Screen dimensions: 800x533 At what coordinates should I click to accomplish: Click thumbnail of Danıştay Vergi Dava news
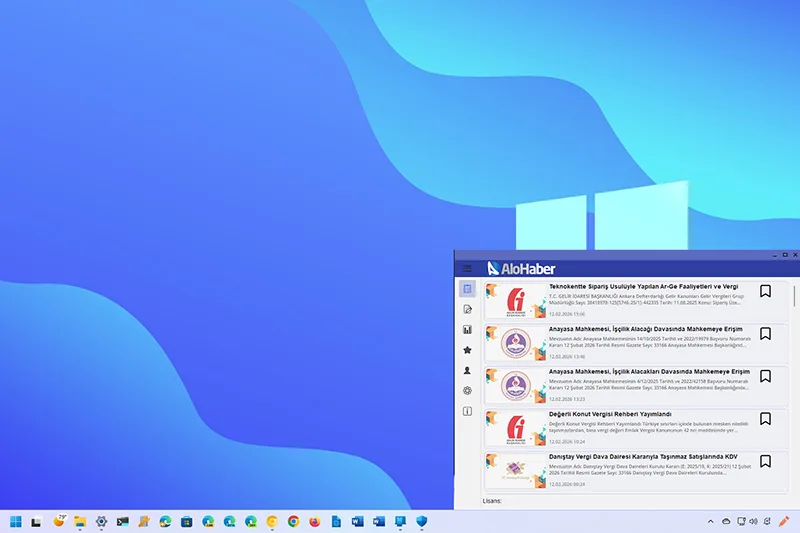[x=517, y=471]
